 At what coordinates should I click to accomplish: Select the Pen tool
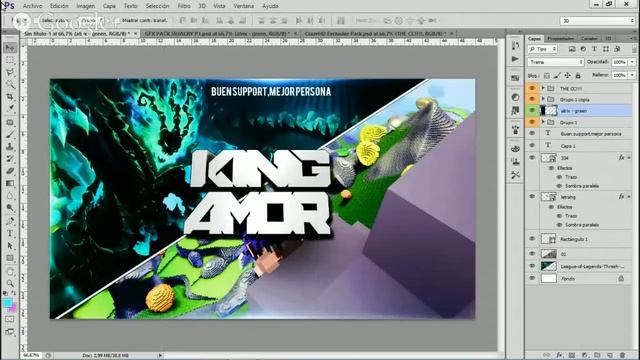[10, 221]
